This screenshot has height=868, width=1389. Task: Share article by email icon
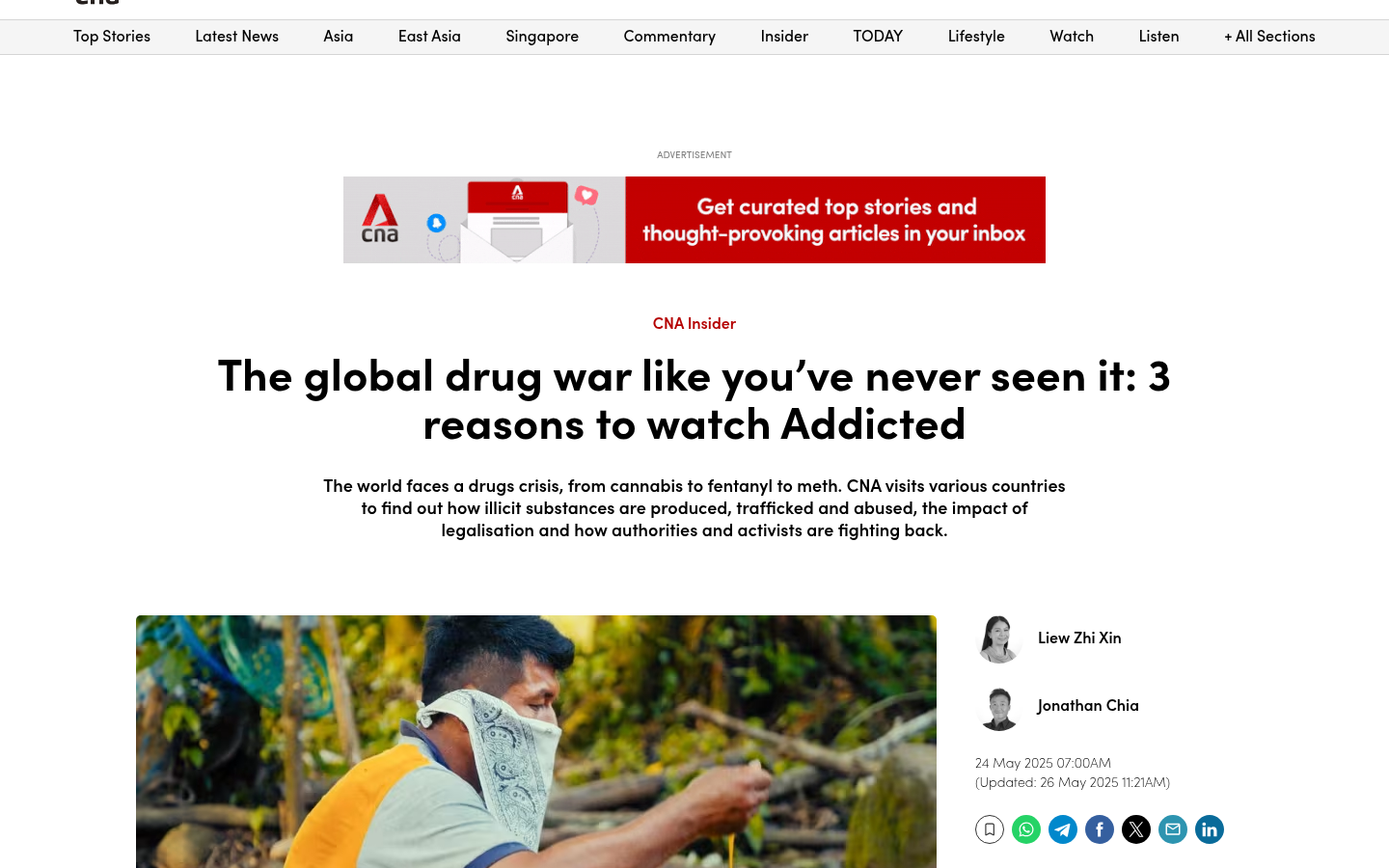tap(1172, 829)
